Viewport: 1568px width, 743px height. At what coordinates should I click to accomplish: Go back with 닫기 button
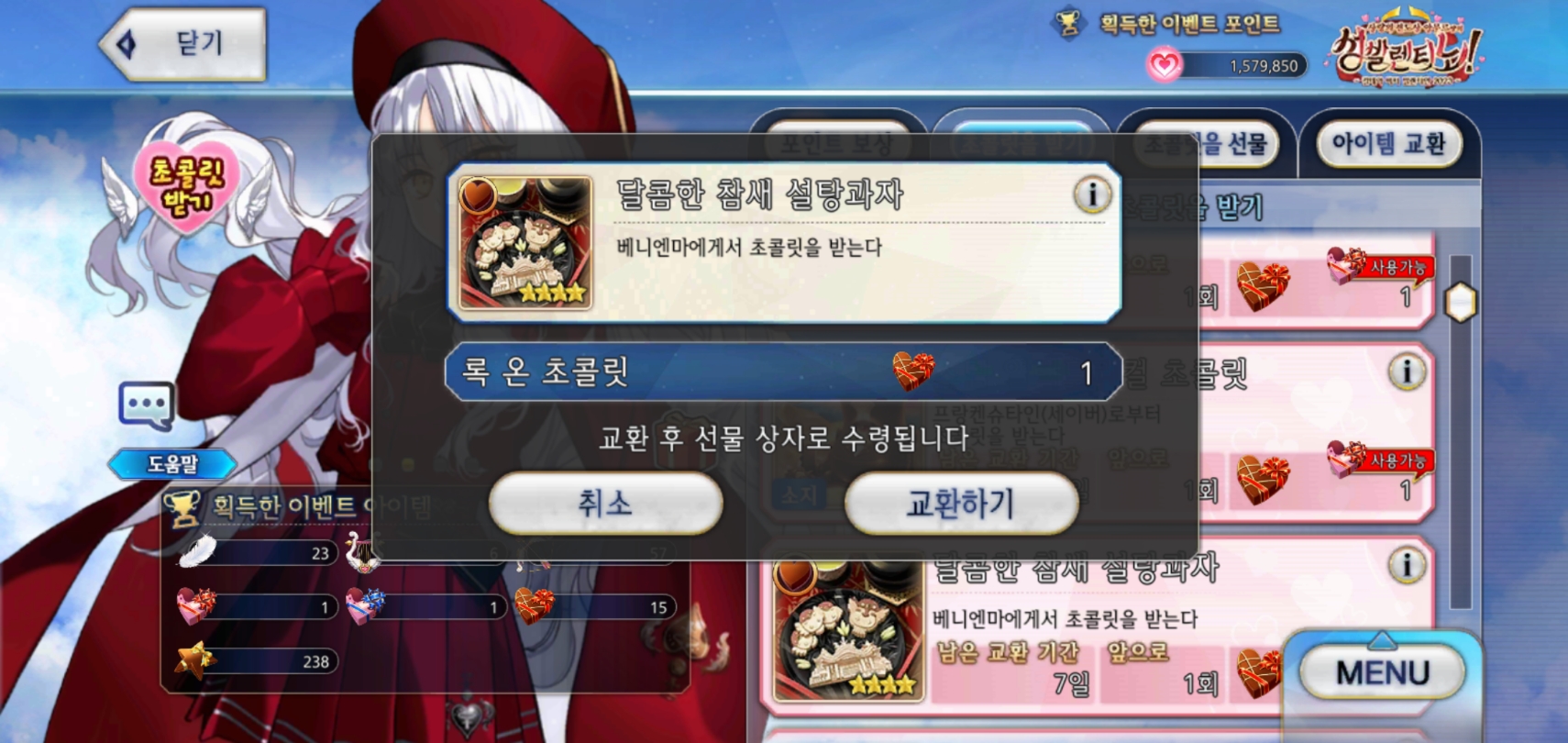(183, 43)
